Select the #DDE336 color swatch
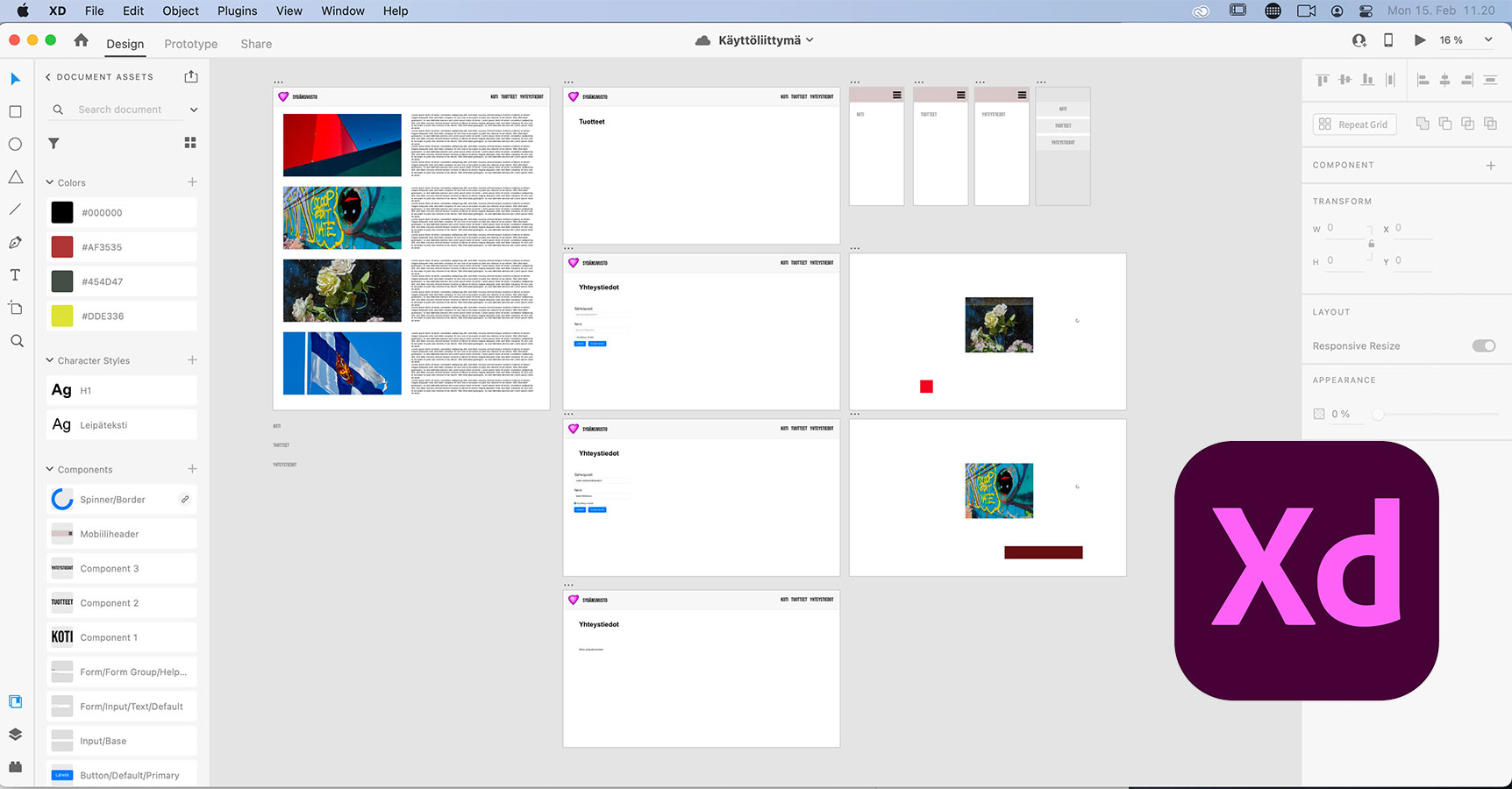Image resolution: width=1512 pixels, height=789 pixels. pyautogui.click(x=62, y=316)
